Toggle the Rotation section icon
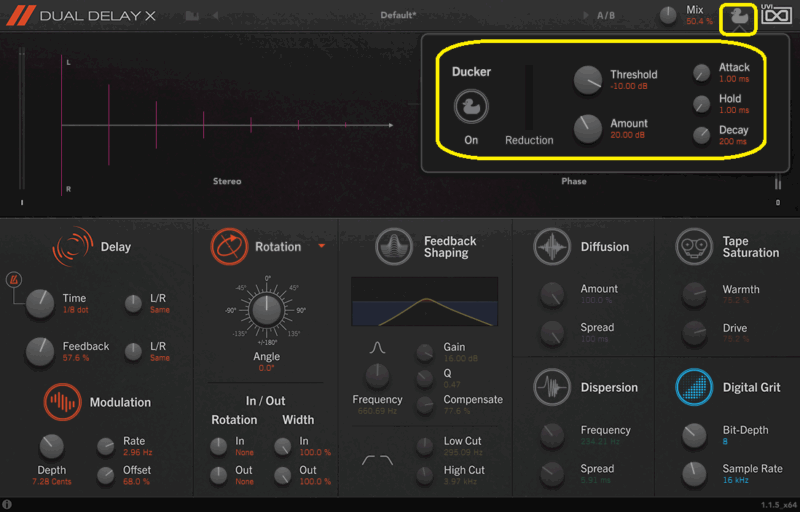800x512 pixels. [x=229, y=247]
